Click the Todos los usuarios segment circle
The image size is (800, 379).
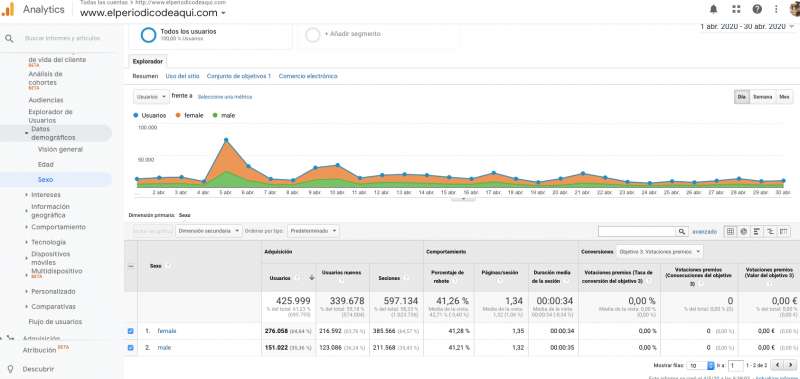[148, 35]
